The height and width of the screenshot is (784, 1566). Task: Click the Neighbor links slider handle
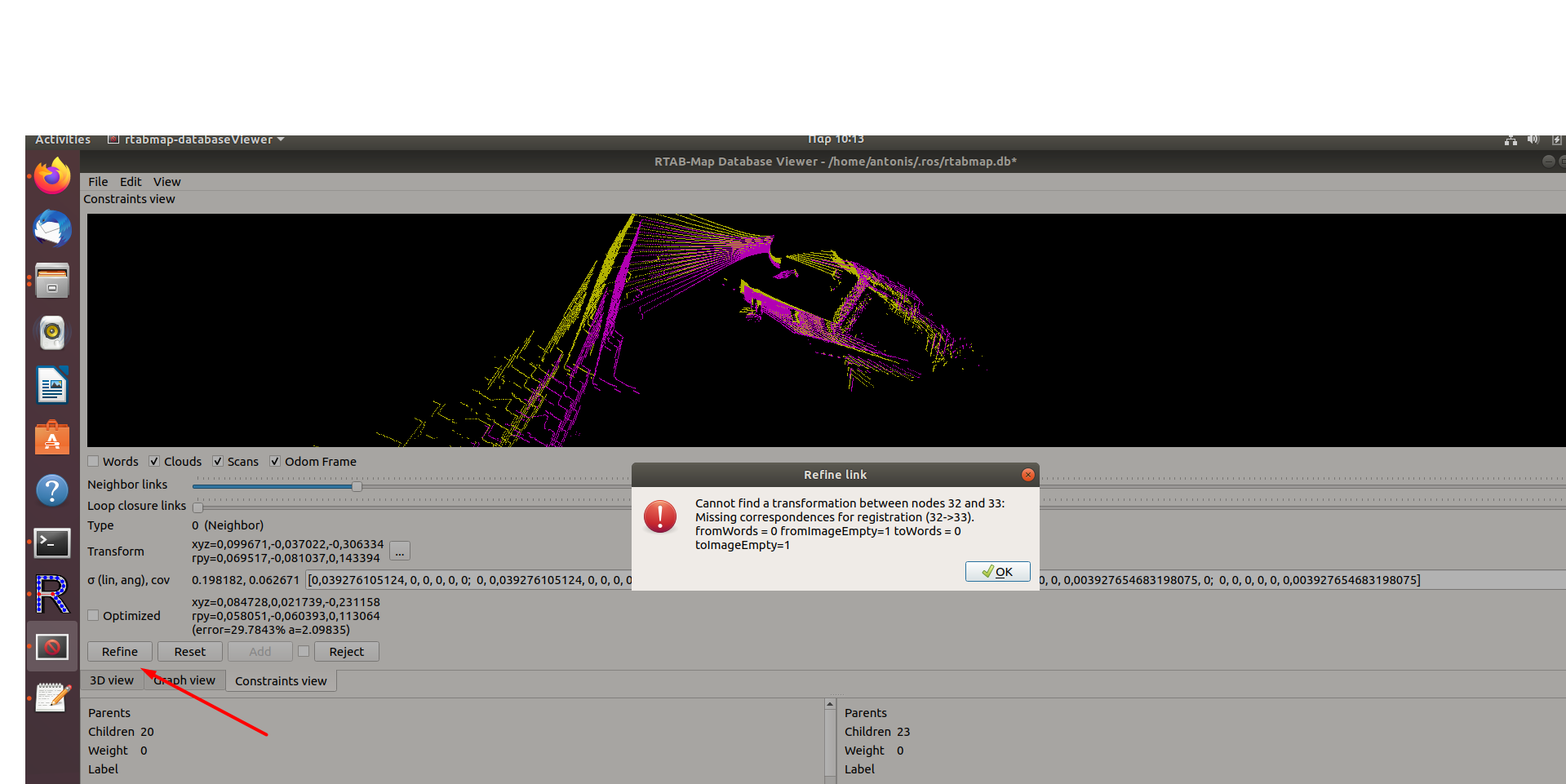click(357, 486)
